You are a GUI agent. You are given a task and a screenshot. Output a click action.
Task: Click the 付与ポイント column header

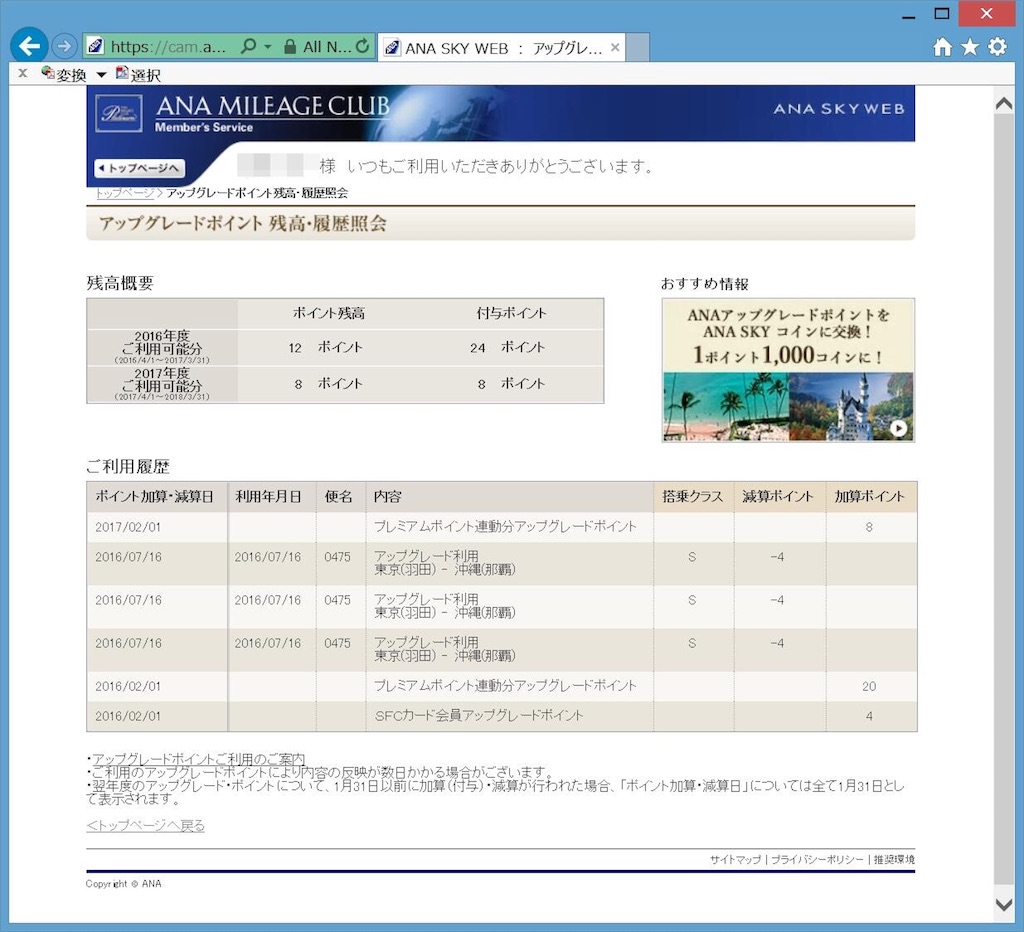point(511,313)
